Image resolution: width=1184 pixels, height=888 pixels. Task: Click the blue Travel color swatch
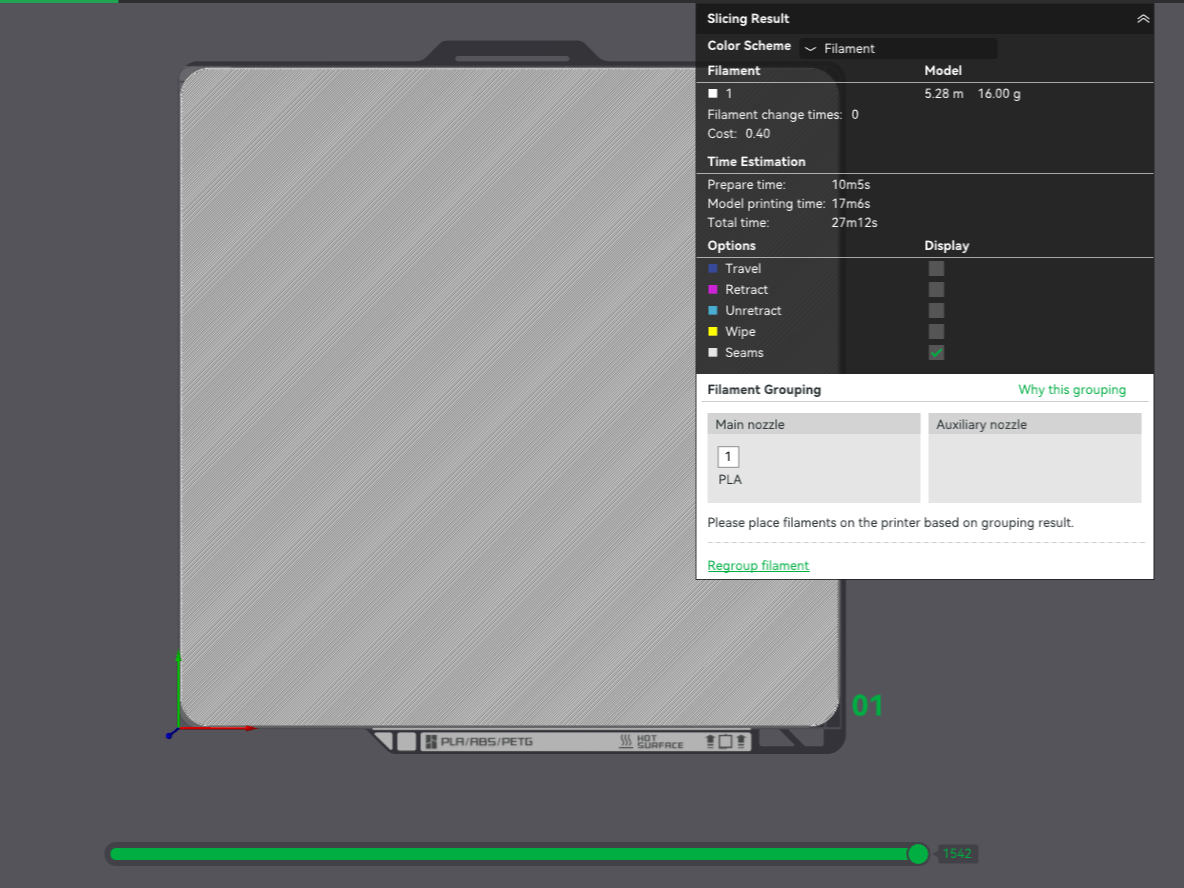[713, 269]
